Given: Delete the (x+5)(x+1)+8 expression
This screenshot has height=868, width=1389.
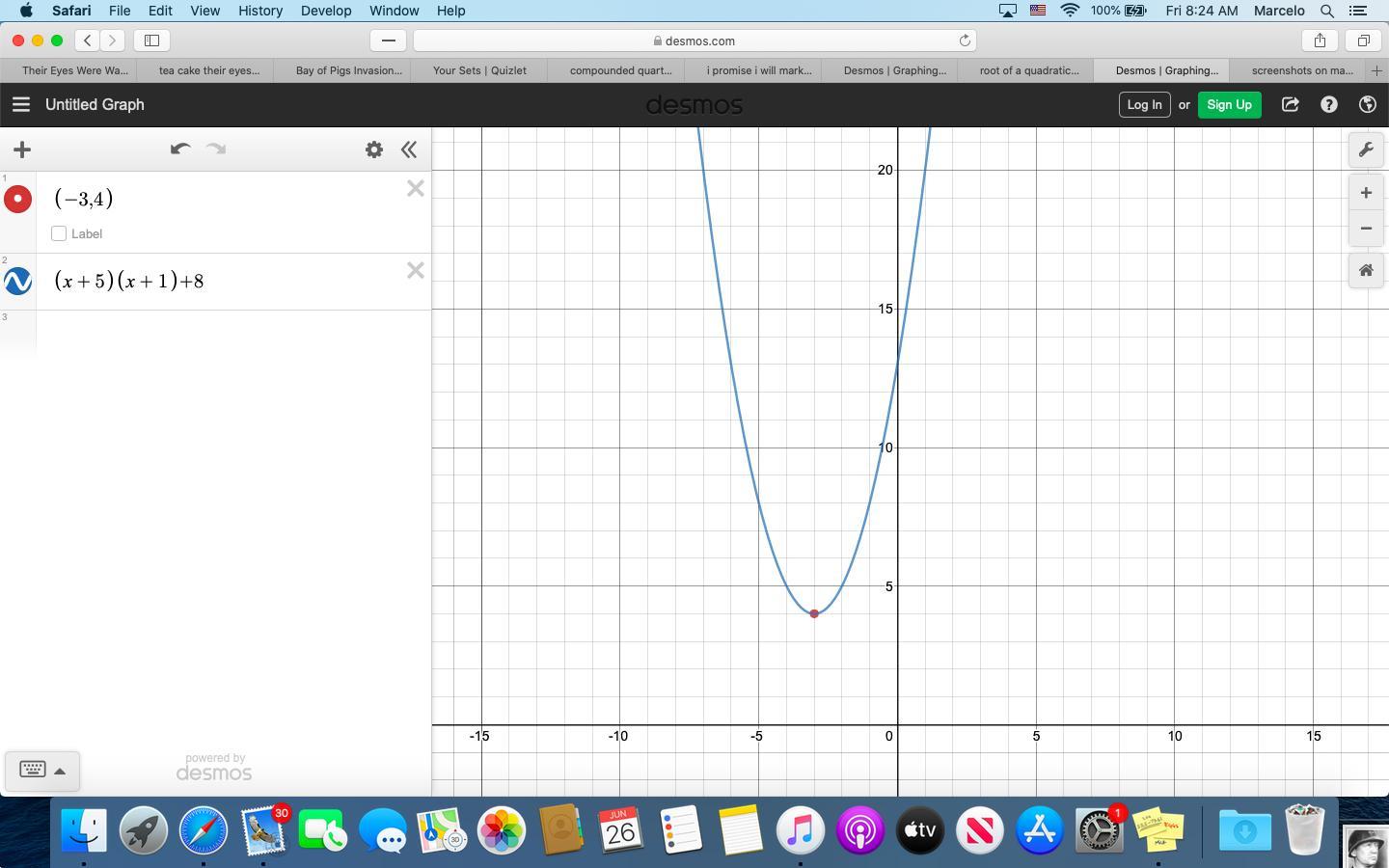Looking at the screenshot, I should click(415, 271).
